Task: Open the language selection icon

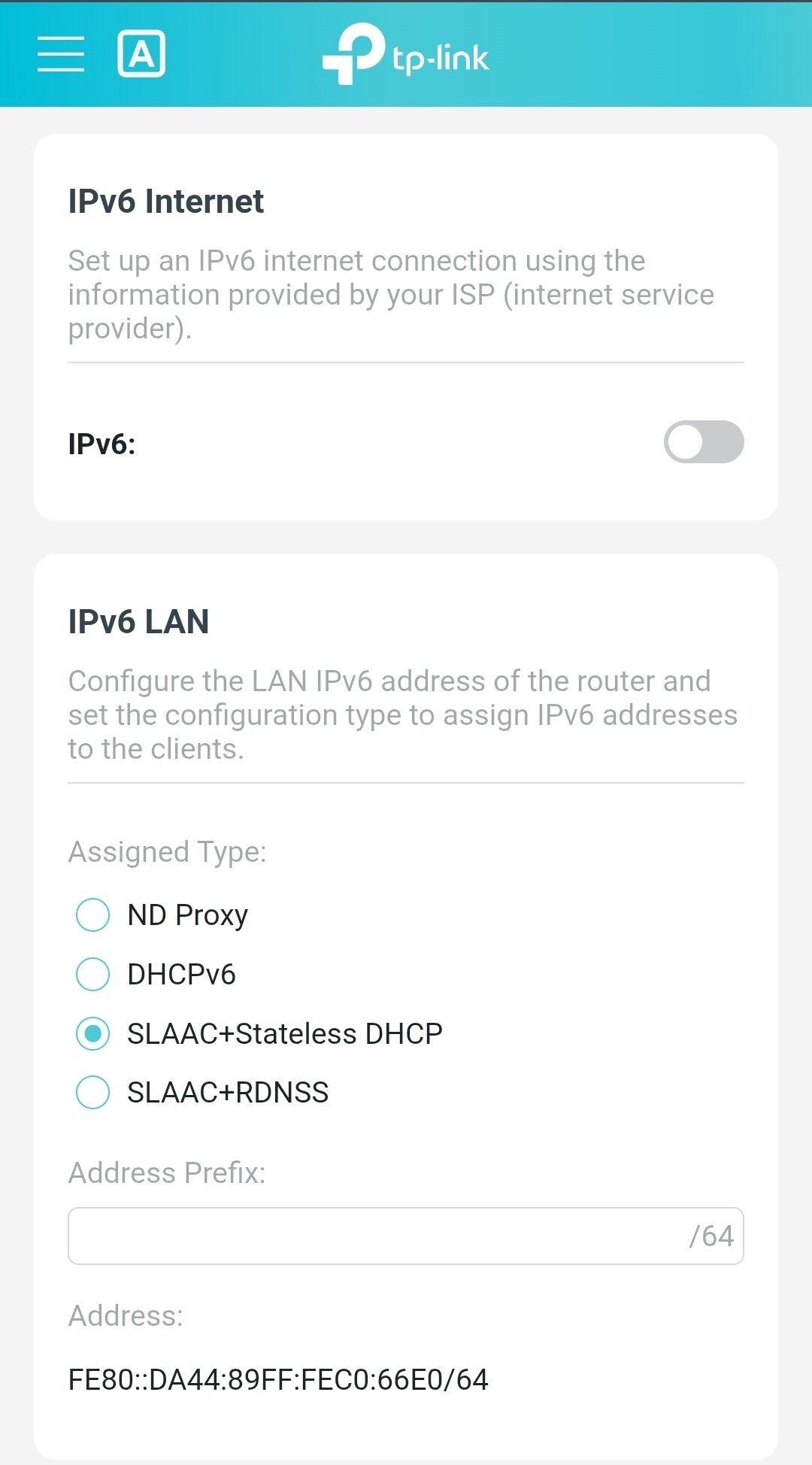Action: tap(141, 54)
